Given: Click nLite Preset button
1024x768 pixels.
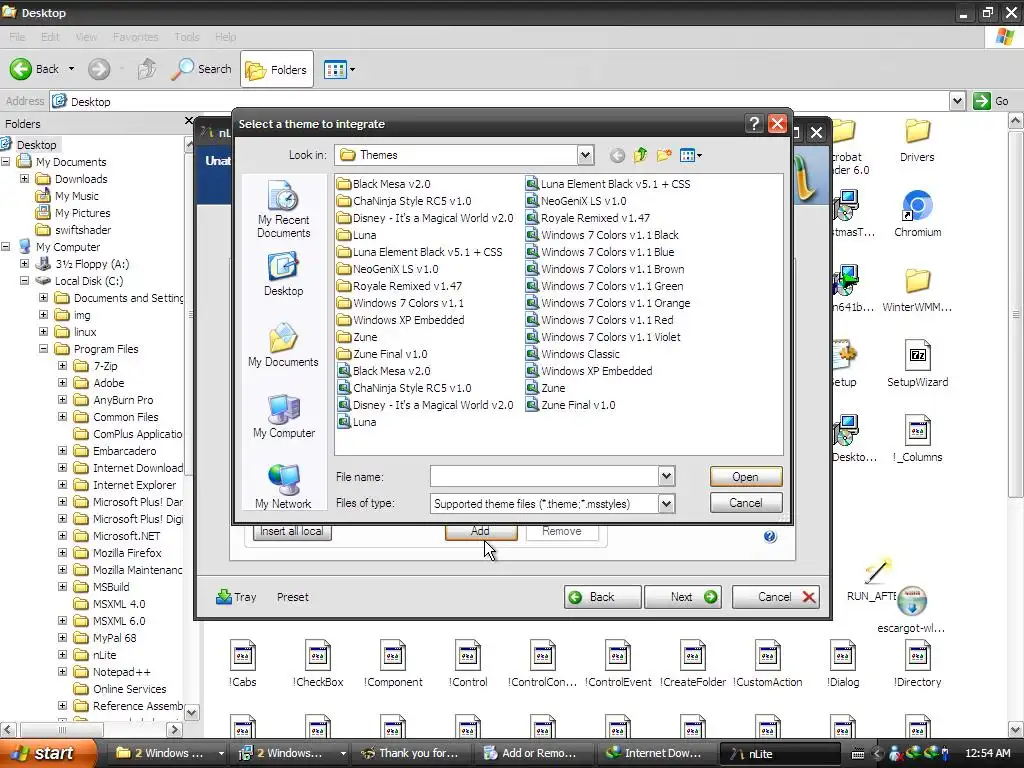Looking at the screenshot, I should tap(293, 597).
